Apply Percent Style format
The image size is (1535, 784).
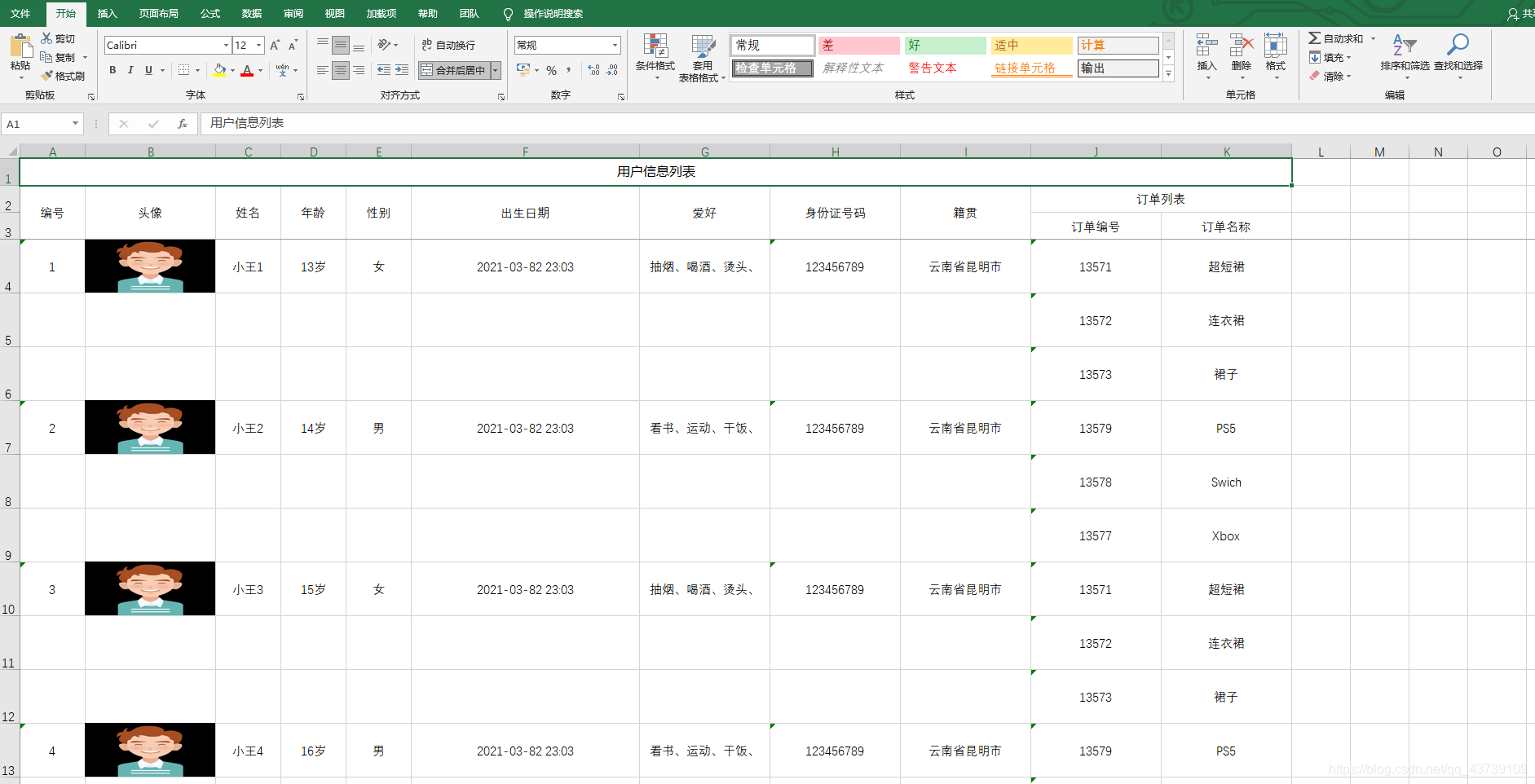tap(552, 70)
